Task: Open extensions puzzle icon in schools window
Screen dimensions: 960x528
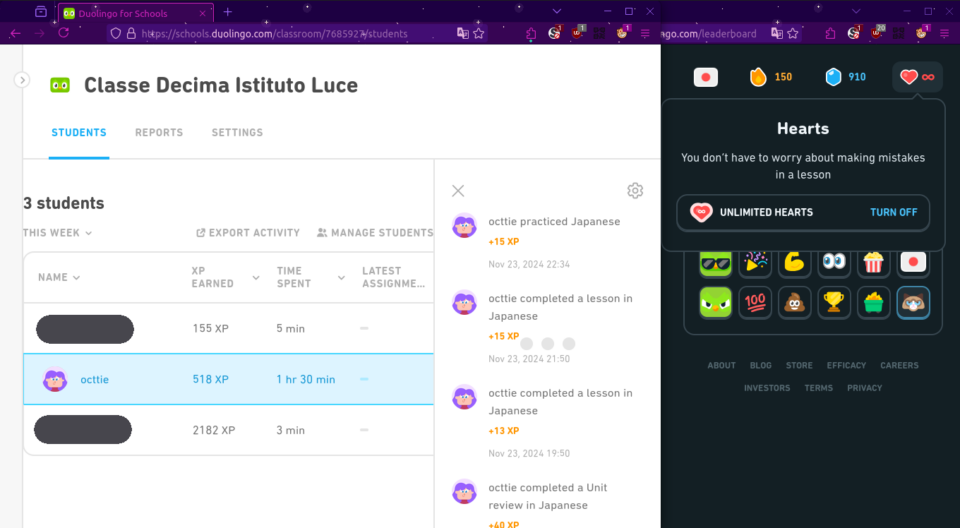Action: tap(531, 34)
